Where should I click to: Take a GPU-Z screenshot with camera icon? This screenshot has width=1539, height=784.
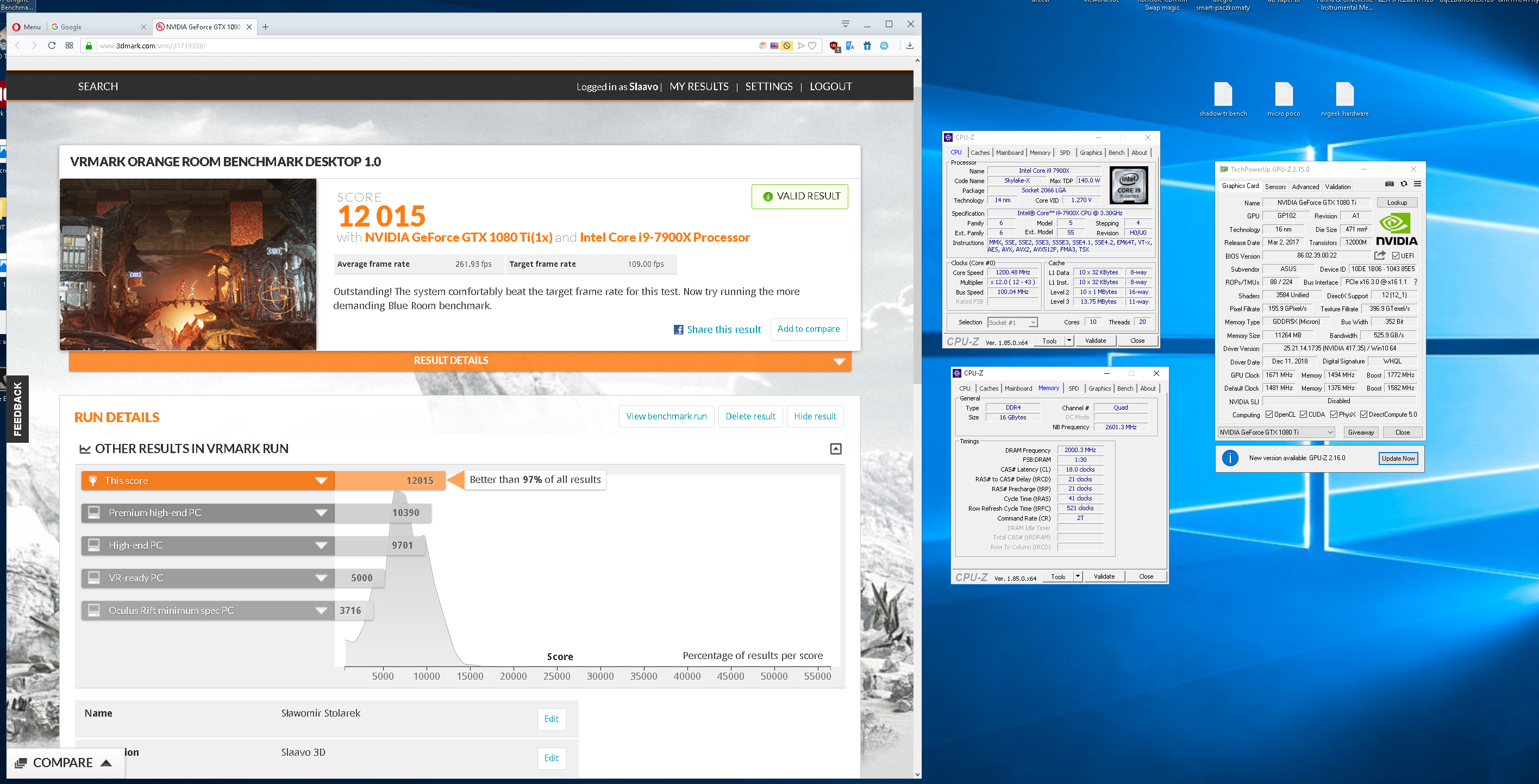coord(1390,184)
